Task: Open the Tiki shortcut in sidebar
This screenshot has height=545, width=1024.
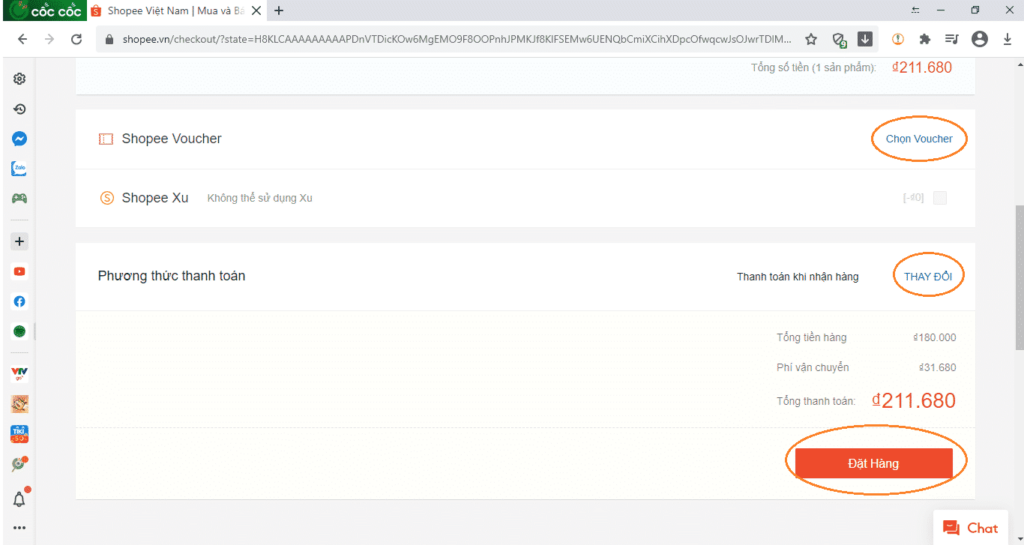Action: point(20,434)
